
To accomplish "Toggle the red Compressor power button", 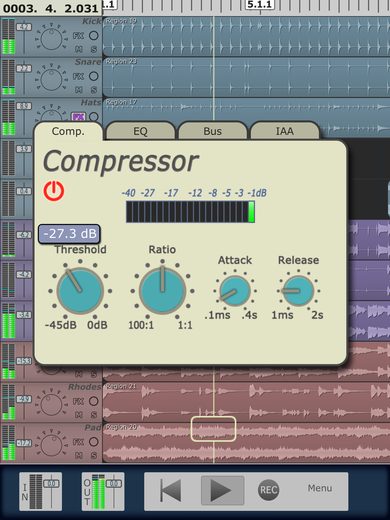I will [x=54, y=191].
